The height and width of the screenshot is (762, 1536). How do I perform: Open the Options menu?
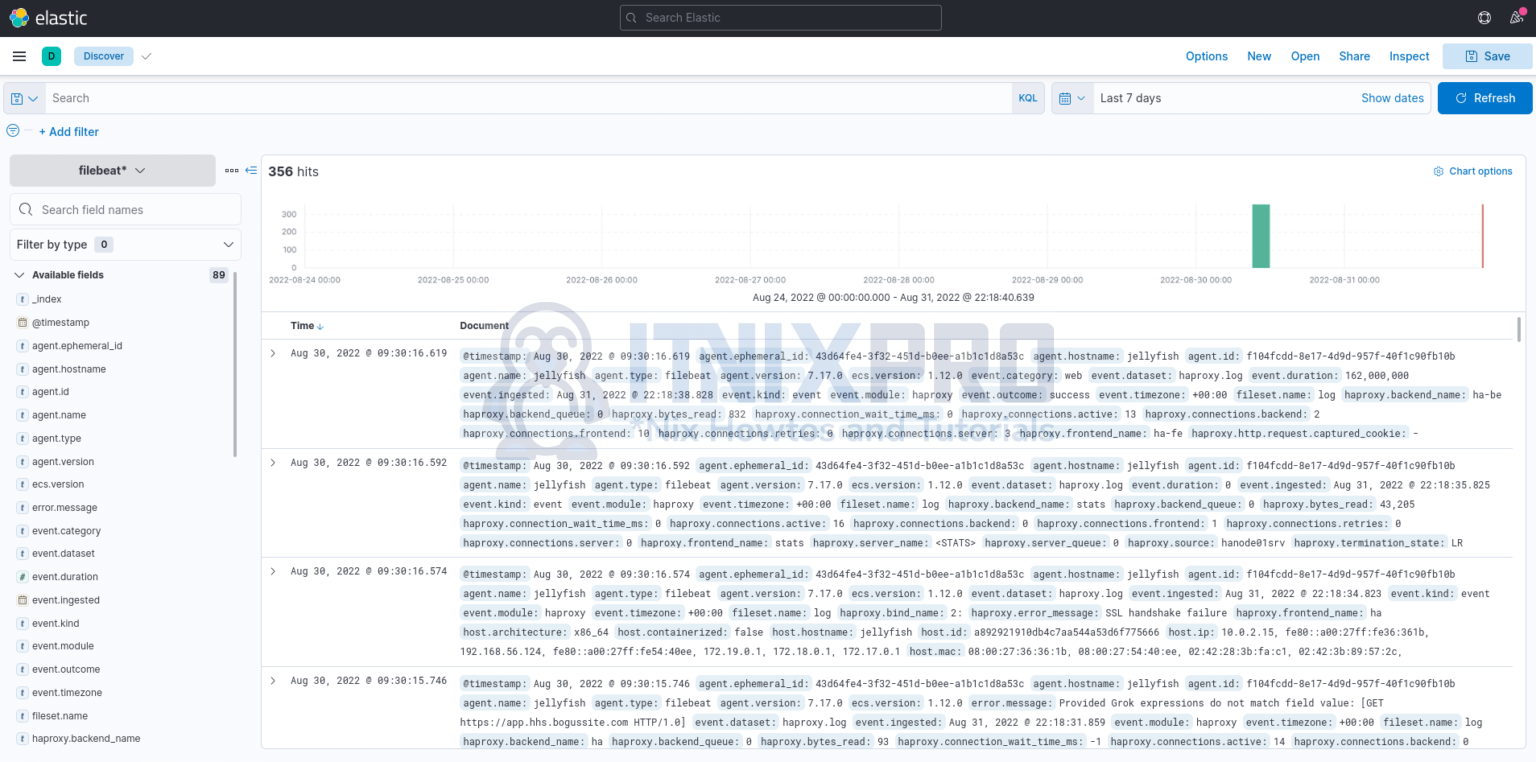[1206, 56]
